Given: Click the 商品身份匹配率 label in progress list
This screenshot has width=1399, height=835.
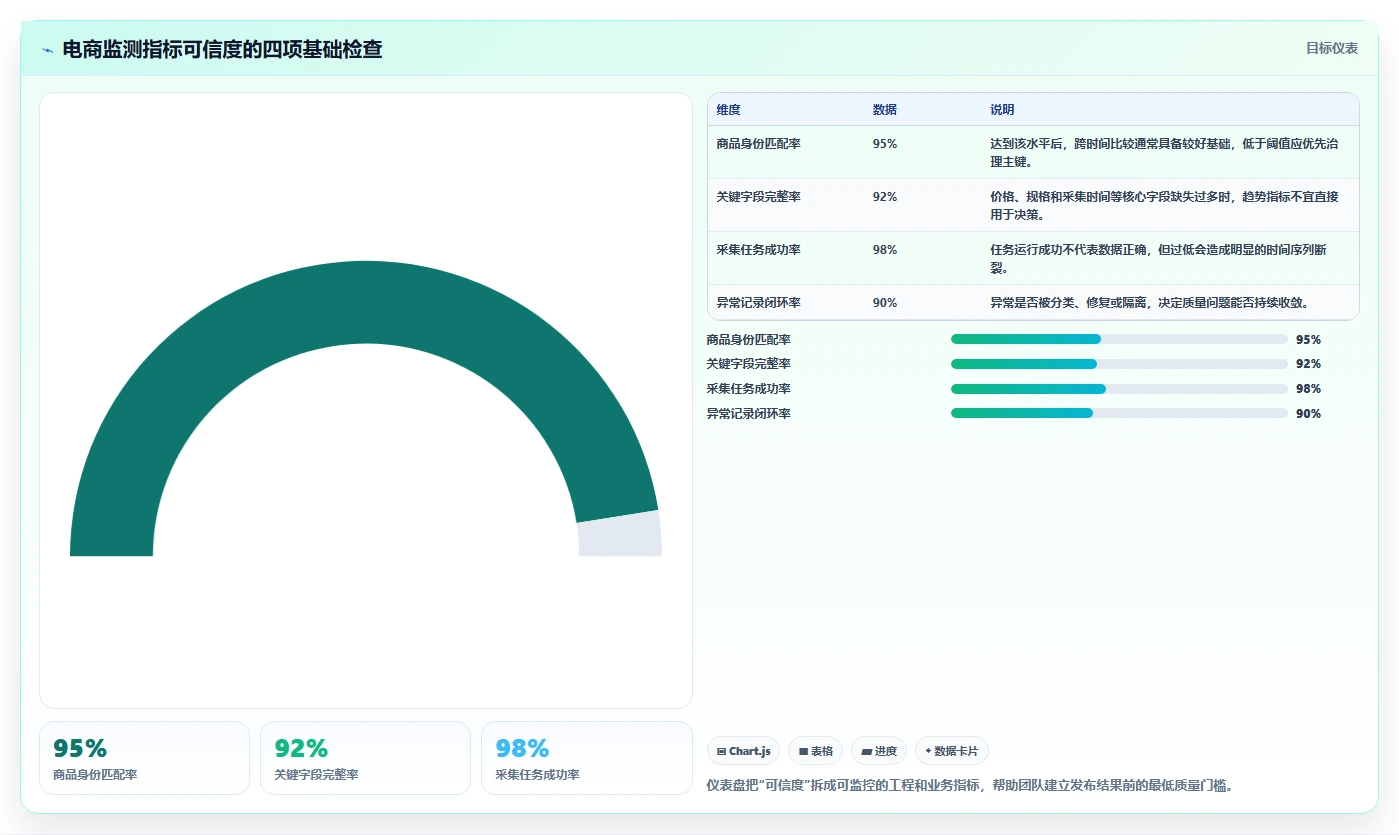Looking at the screenshot, I should pos(749,340).
